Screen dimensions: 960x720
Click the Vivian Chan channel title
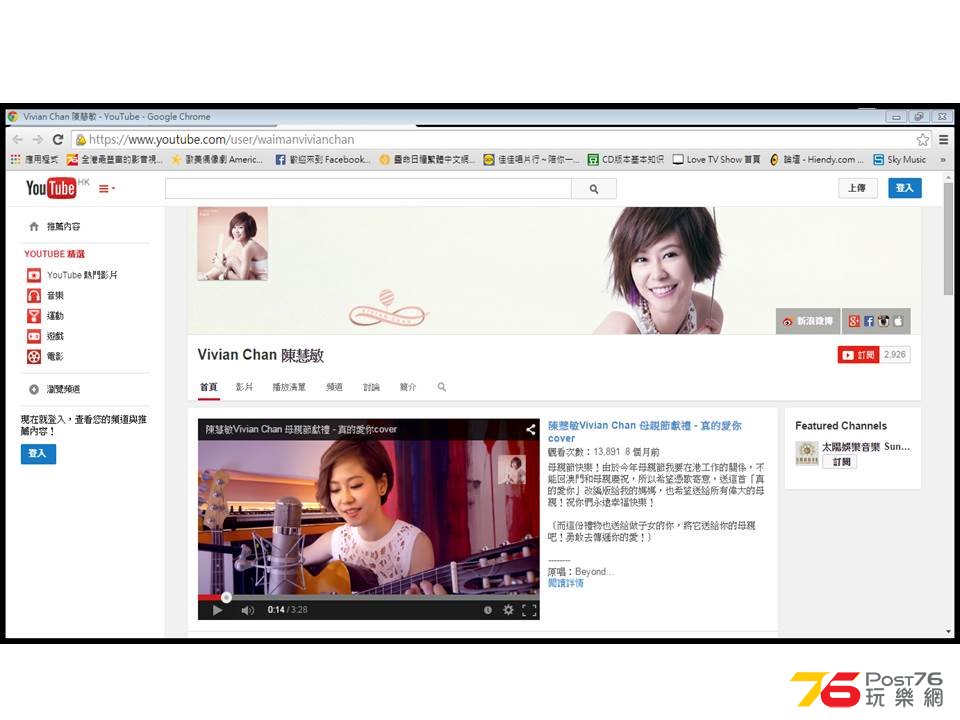(x=261, y=355)
